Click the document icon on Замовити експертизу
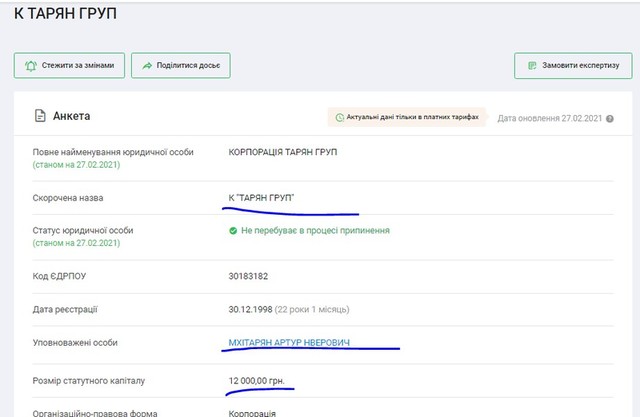 [531, 66]
